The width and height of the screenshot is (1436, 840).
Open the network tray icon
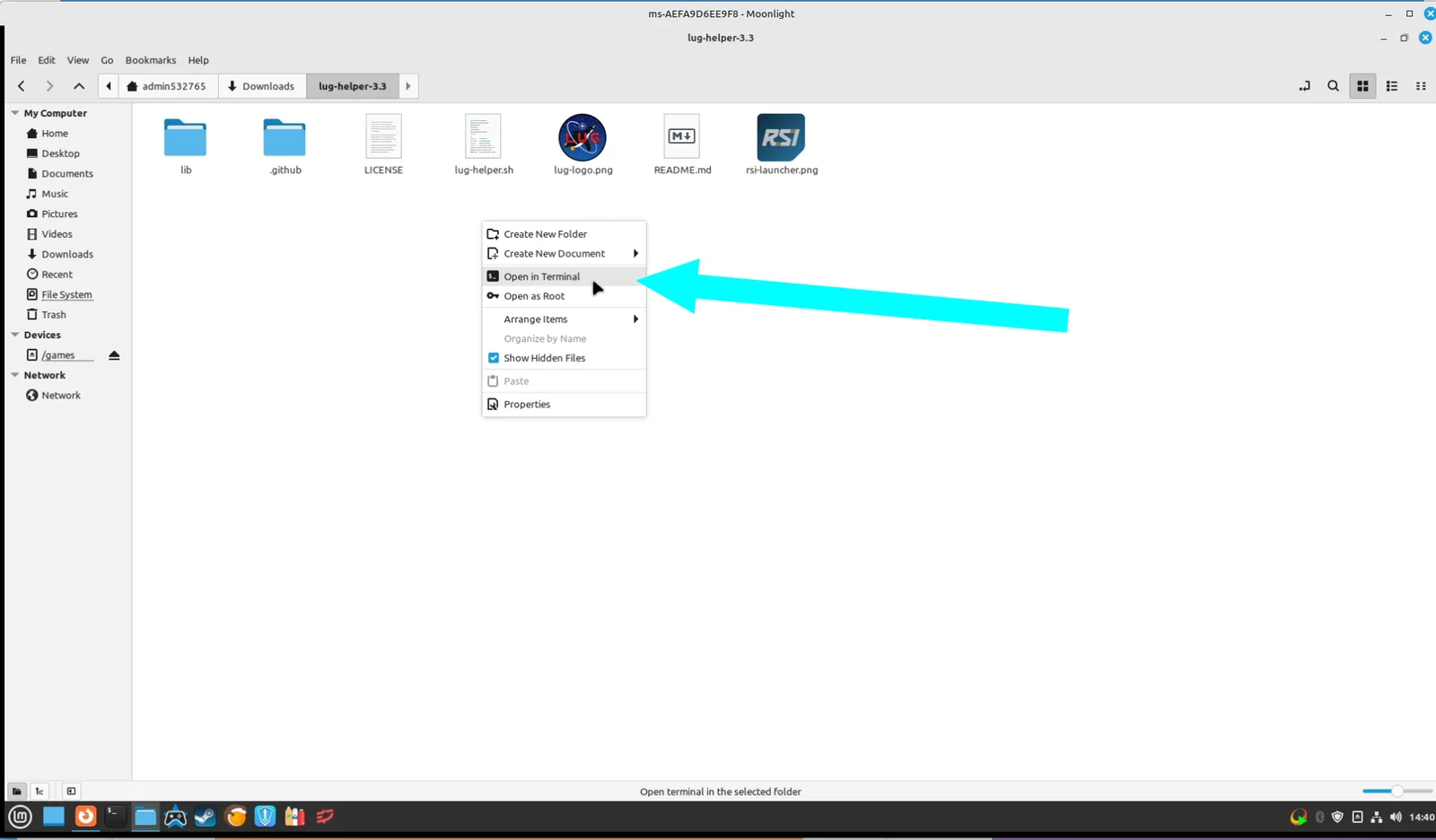pyautogui.click(x=1376, y=817)
